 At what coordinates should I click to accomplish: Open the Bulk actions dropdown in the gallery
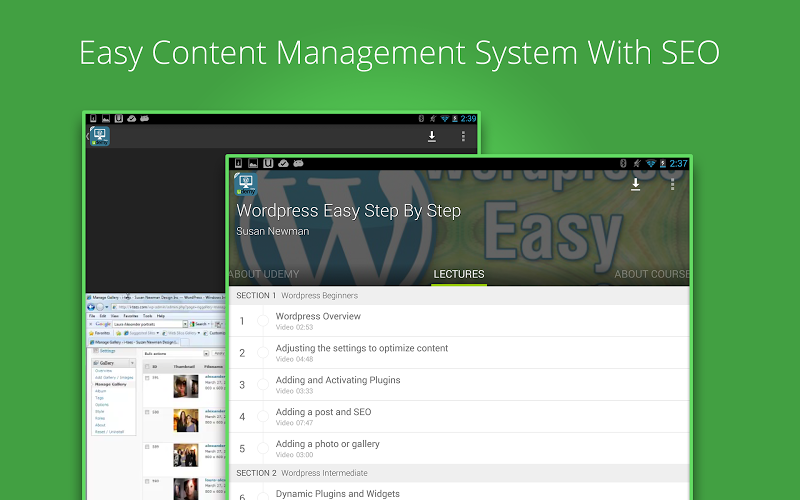(172, 353)
